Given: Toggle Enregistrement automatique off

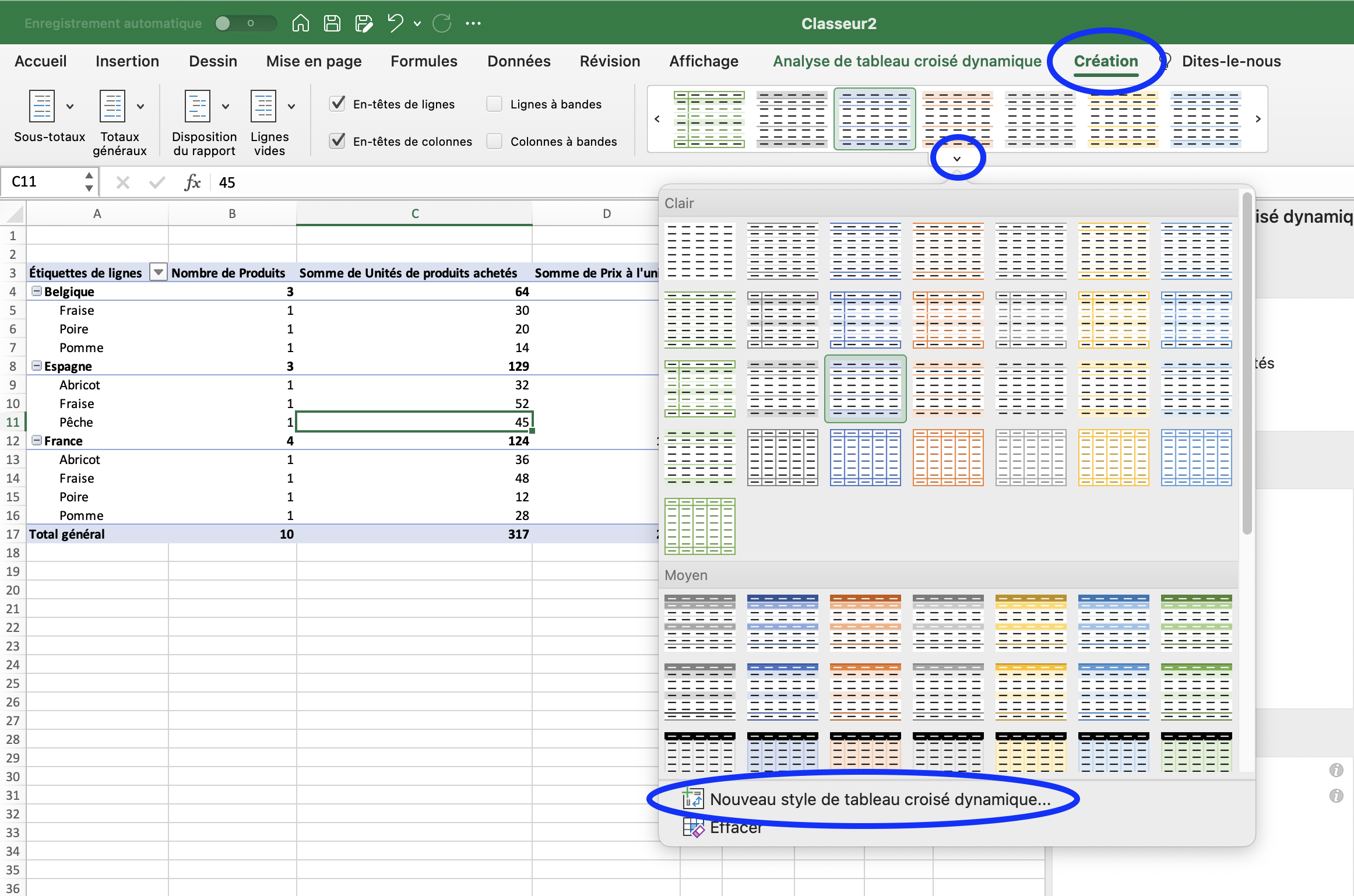Looking at the screenshot, I should 245,23.
